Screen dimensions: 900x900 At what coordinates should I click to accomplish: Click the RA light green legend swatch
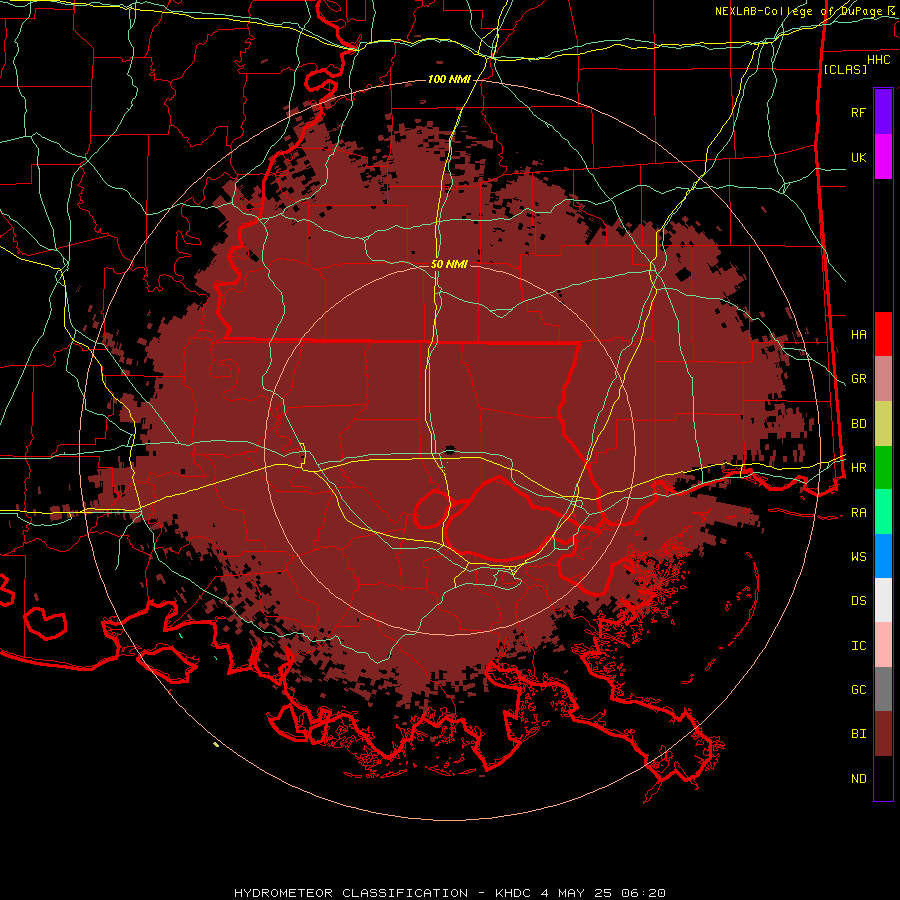(883, 512)
